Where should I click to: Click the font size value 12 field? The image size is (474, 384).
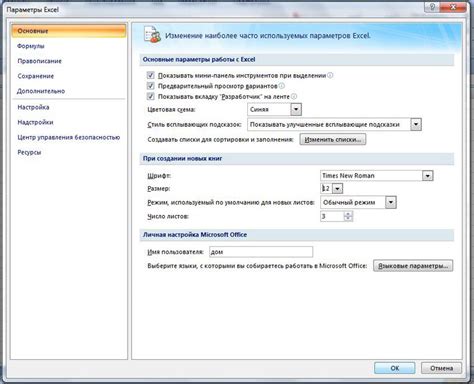coord(326,189)
